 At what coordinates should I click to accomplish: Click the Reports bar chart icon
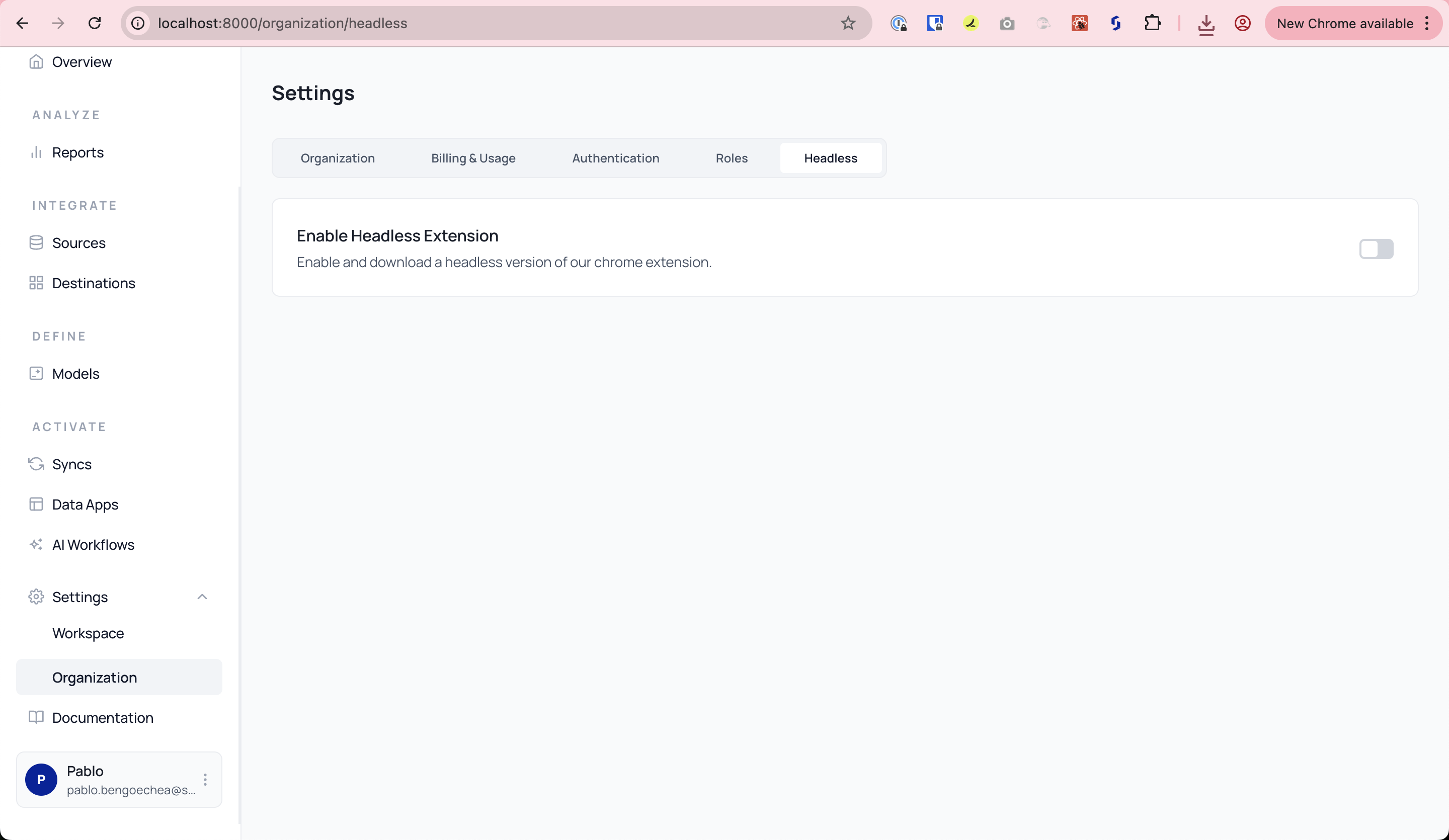coord(36,152)
